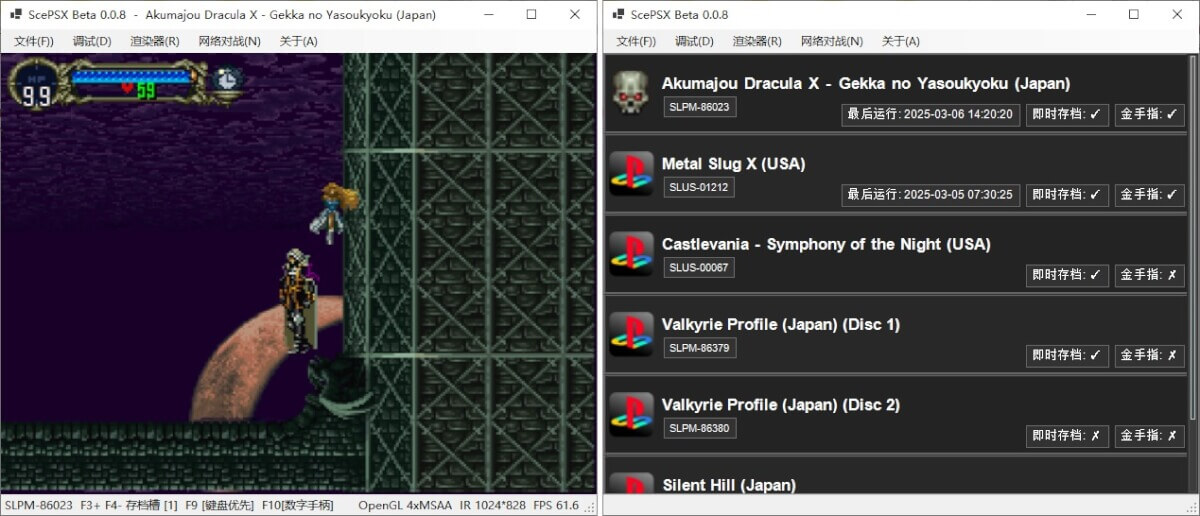Open 调试(D) menu in the game window
This screenshot has width=1200, height=516.
92,41
